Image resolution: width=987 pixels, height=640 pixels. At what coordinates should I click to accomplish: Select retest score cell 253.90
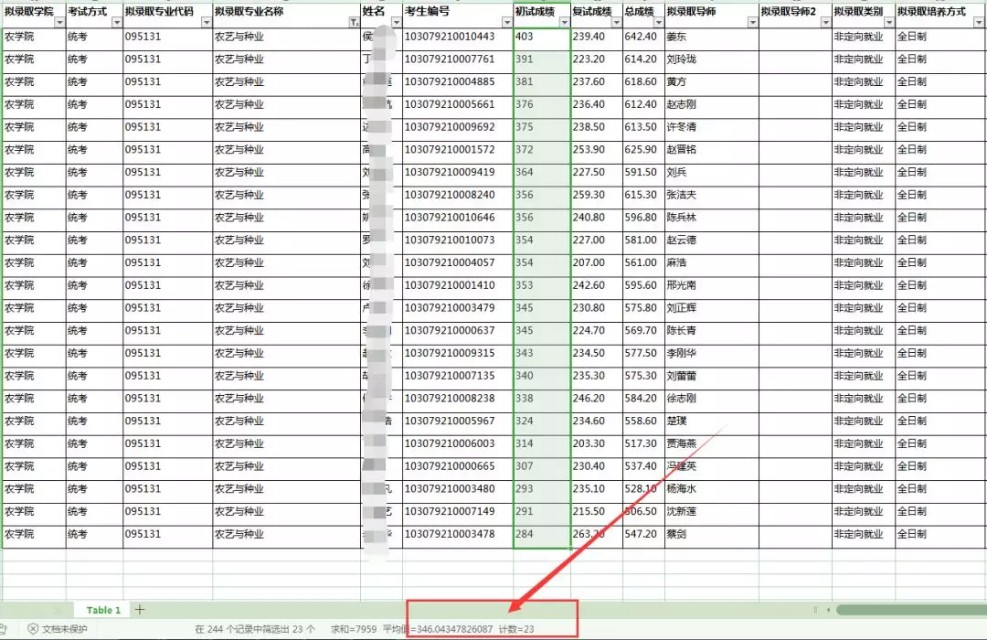[597, 150]
